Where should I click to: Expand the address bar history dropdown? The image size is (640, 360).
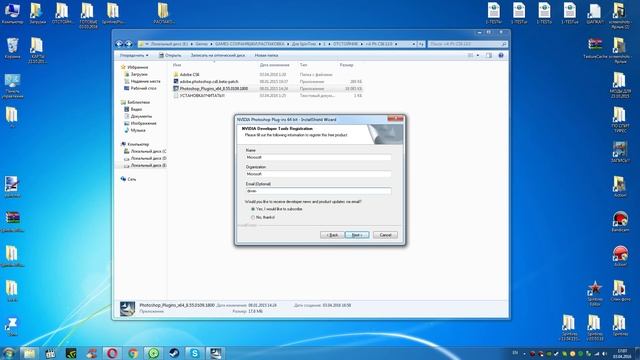(x=413, y=44)
